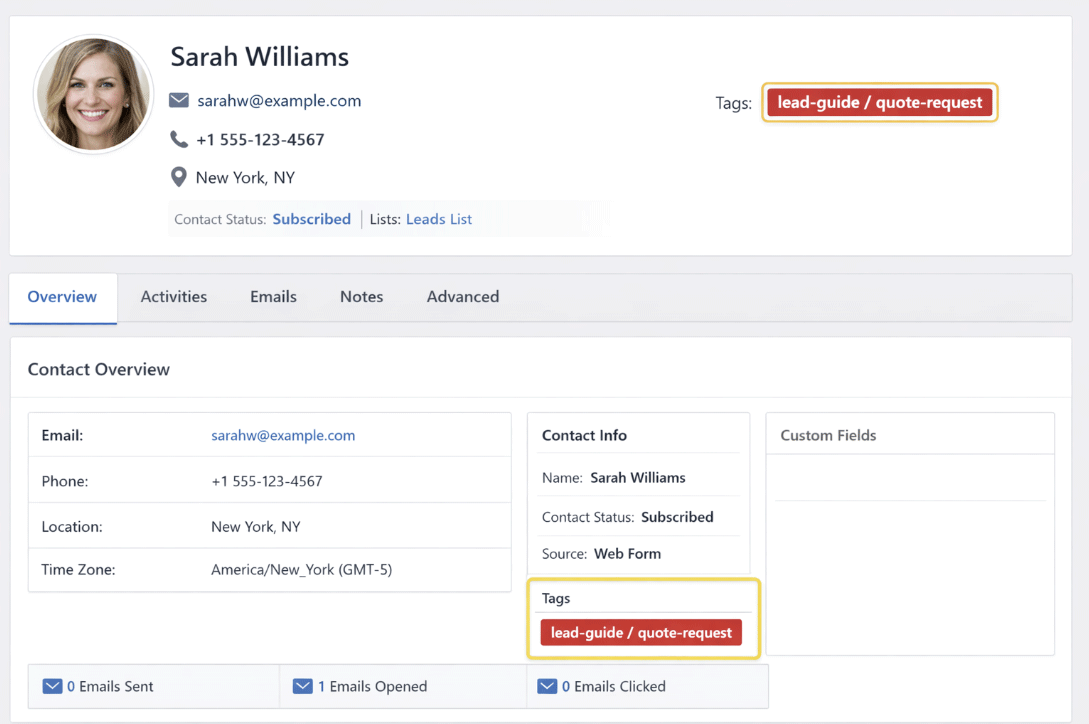Click the Custom Fields panel heading

coord(828,435)
